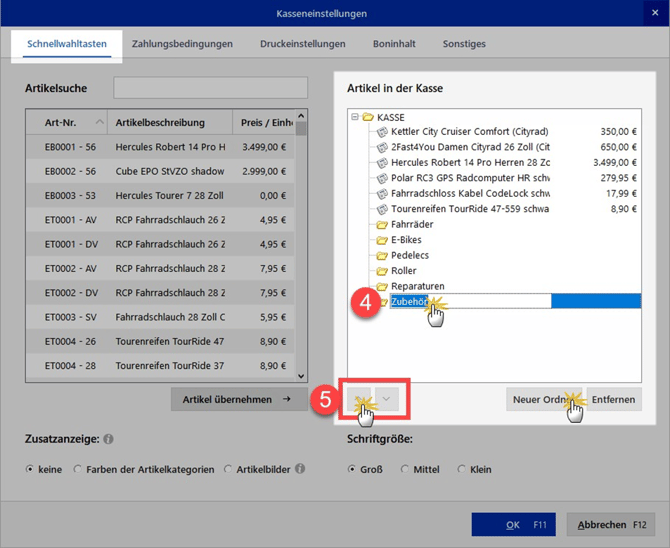Click the move down arrow button

[x=388, y=398]
